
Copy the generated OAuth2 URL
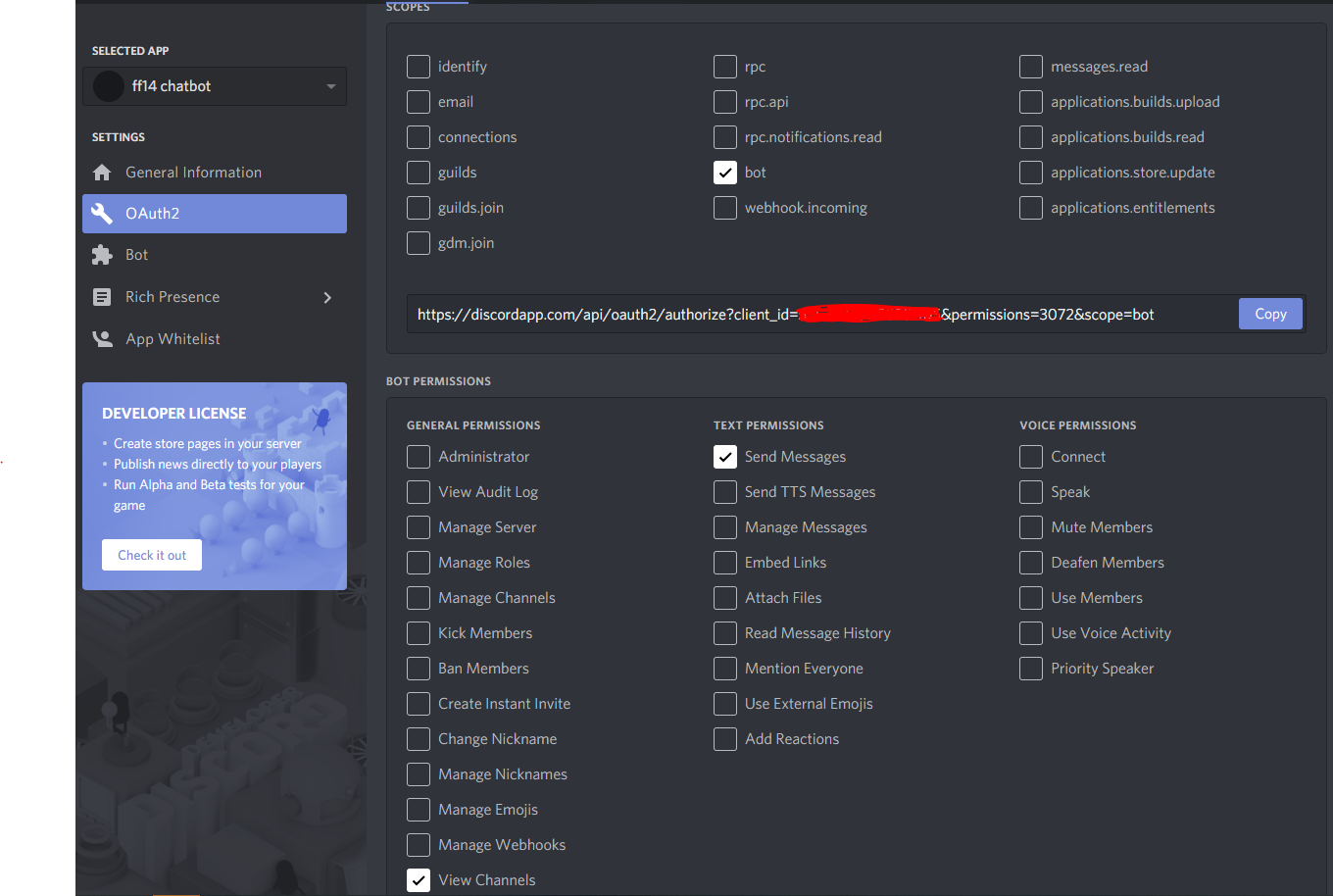(1270, 314)
